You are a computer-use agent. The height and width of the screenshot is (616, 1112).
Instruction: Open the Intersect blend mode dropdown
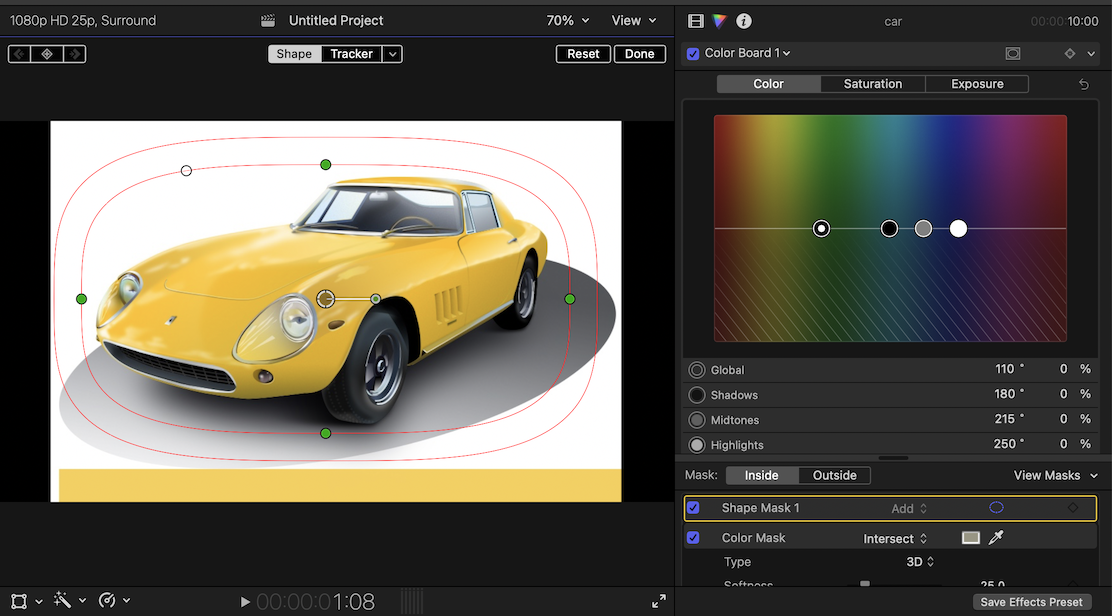pos(895,539)
